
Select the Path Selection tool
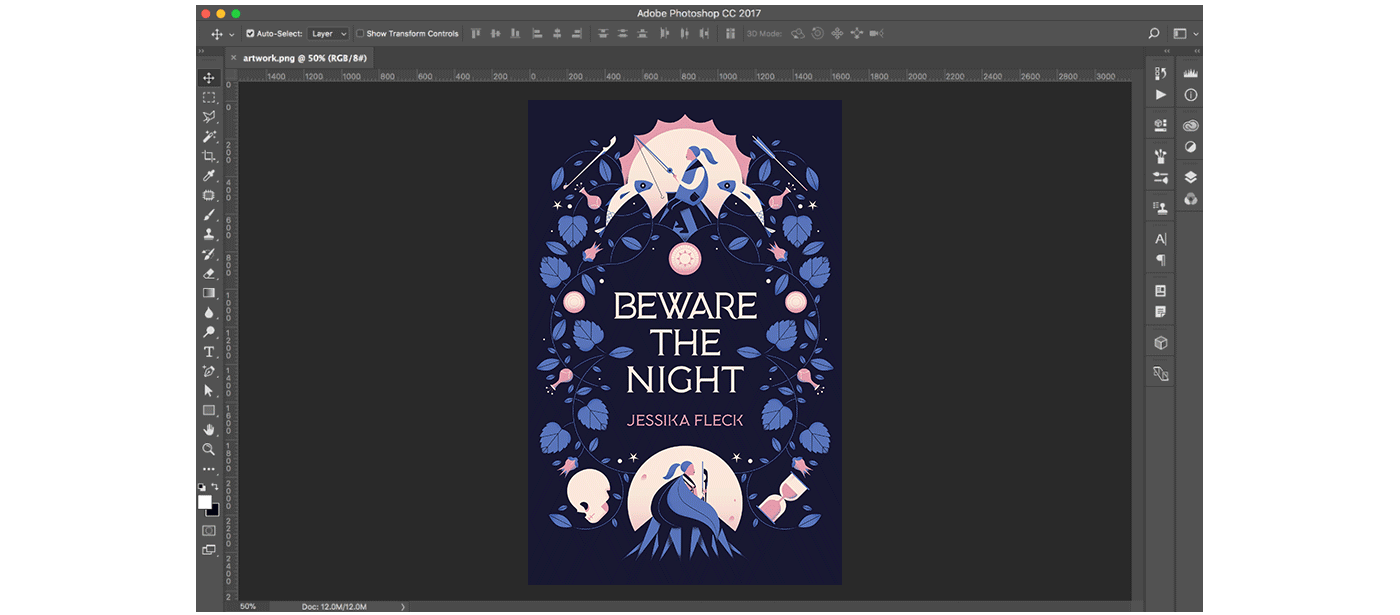(x=209, y=391)
